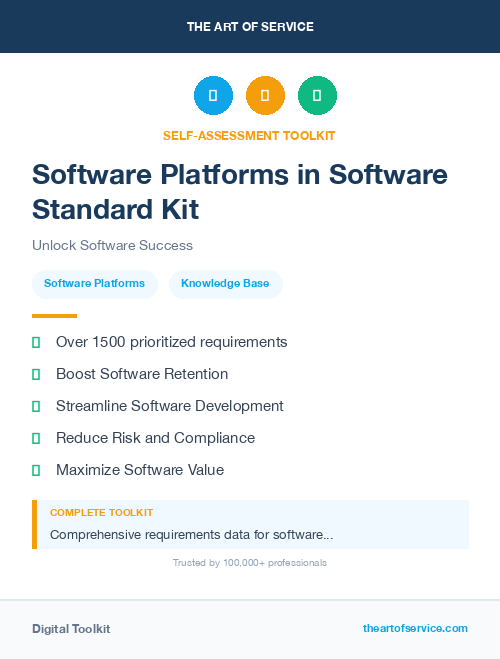Select the Software Platforms tag

pyautogui.click(x=95, y=284)
